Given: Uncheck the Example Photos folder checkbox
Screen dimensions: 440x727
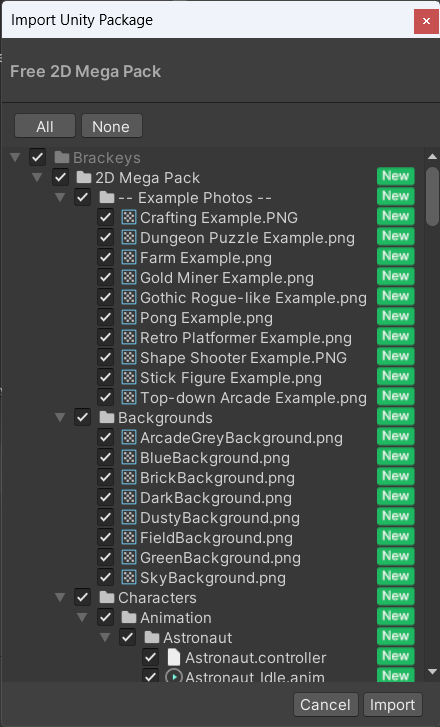Looking at the screenshot, I should pyautogui.click(x=83, y=197).
